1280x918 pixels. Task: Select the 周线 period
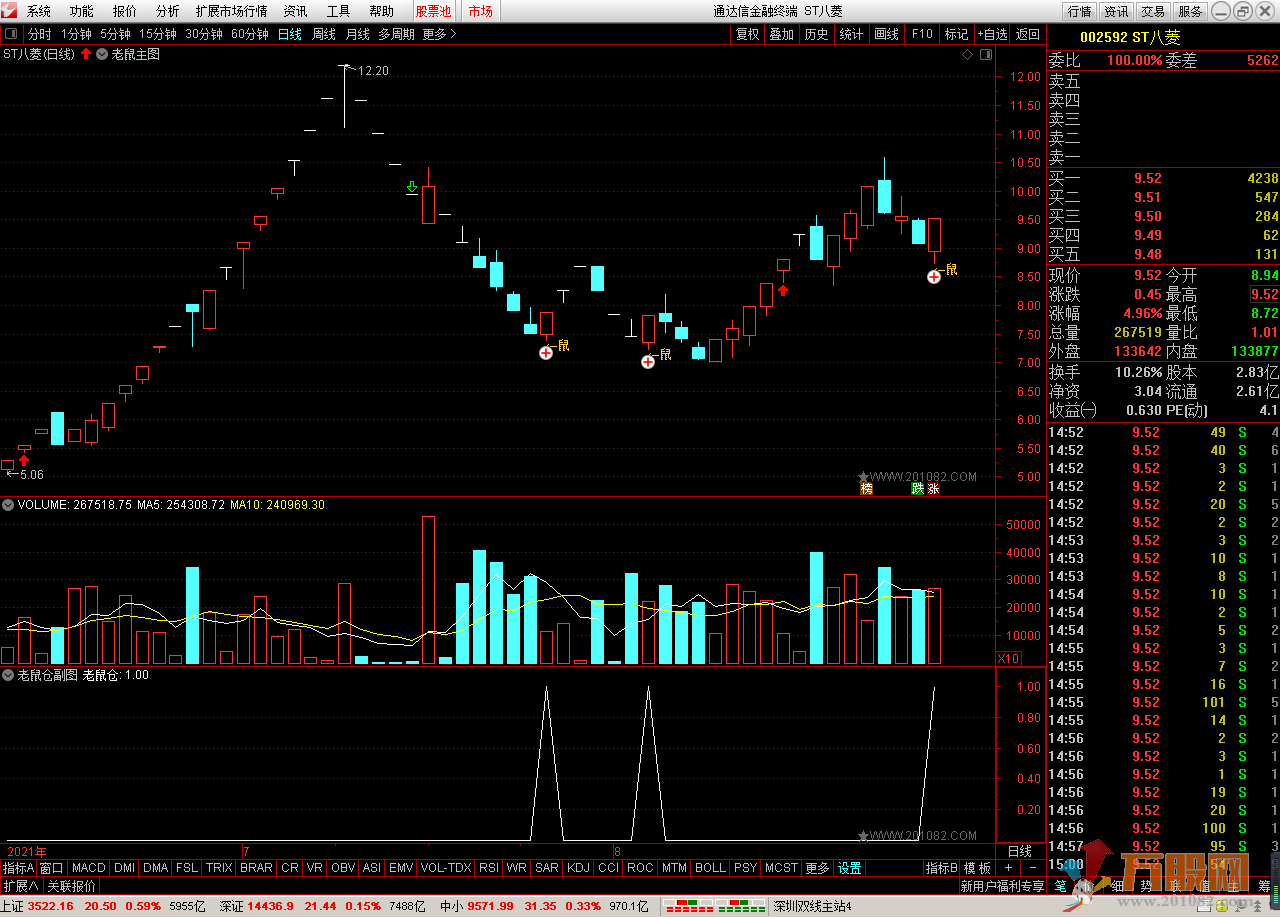point(324,34)
